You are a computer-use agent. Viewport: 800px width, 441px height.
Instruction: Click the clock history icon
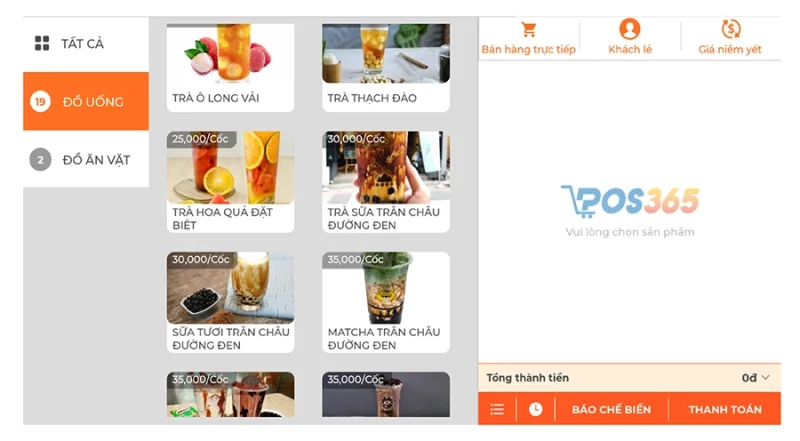(536, 409)
